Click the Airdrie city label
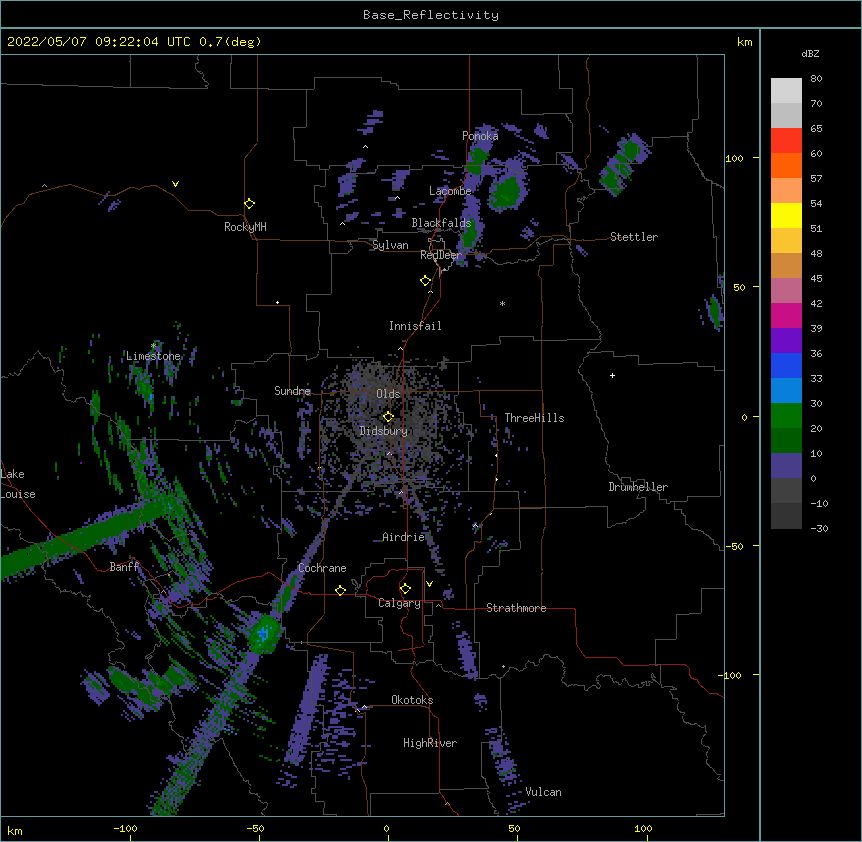Image resolution: width=862 pixels, height=842 pixels. (x=403, y=537)
